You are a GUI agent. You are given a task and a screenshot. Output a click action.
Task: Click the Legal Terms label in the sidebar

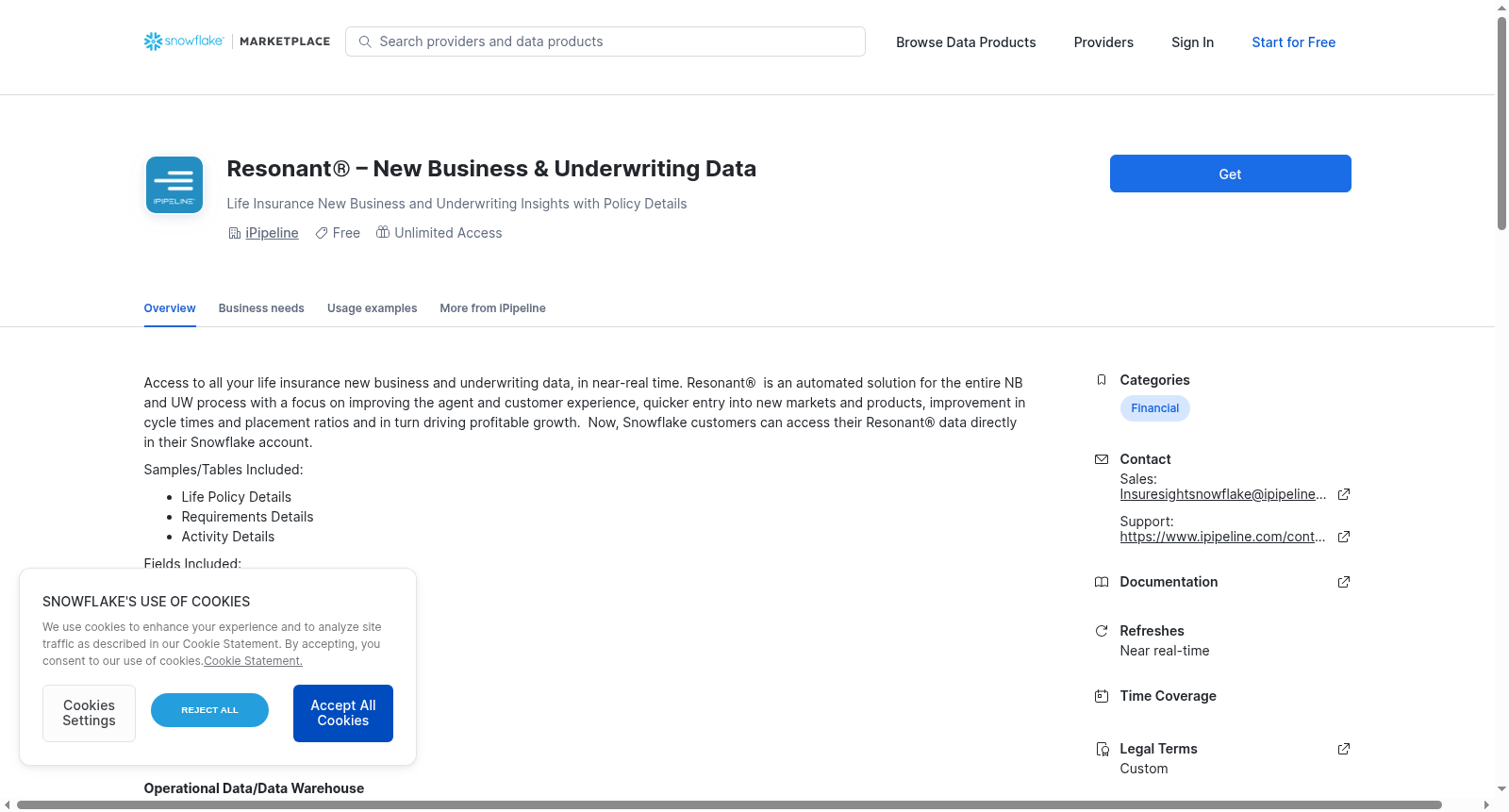[1158, 749]
